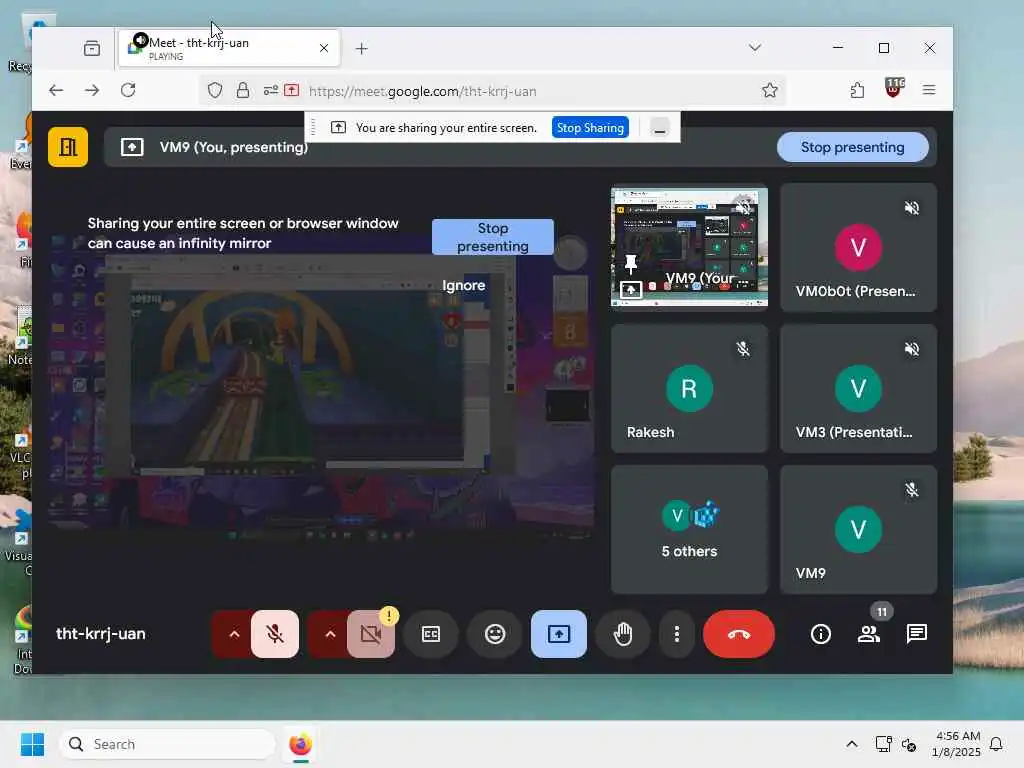Viewport: 1024px width, 768px height.
Task: Expand audio settings chevron beside microphone
Action: tap(234, 633)
